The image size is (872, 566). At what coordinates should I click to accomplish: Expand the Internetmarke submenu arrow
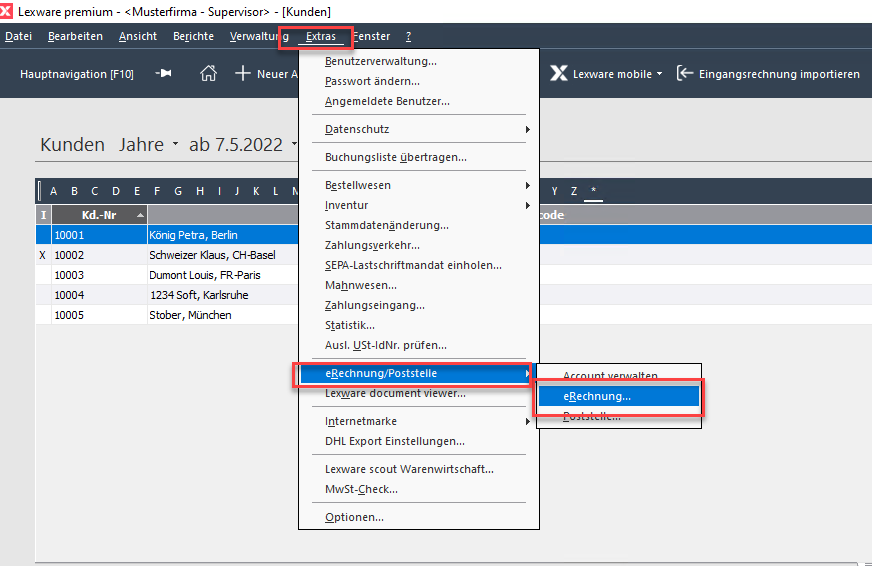tap(527, 421)
